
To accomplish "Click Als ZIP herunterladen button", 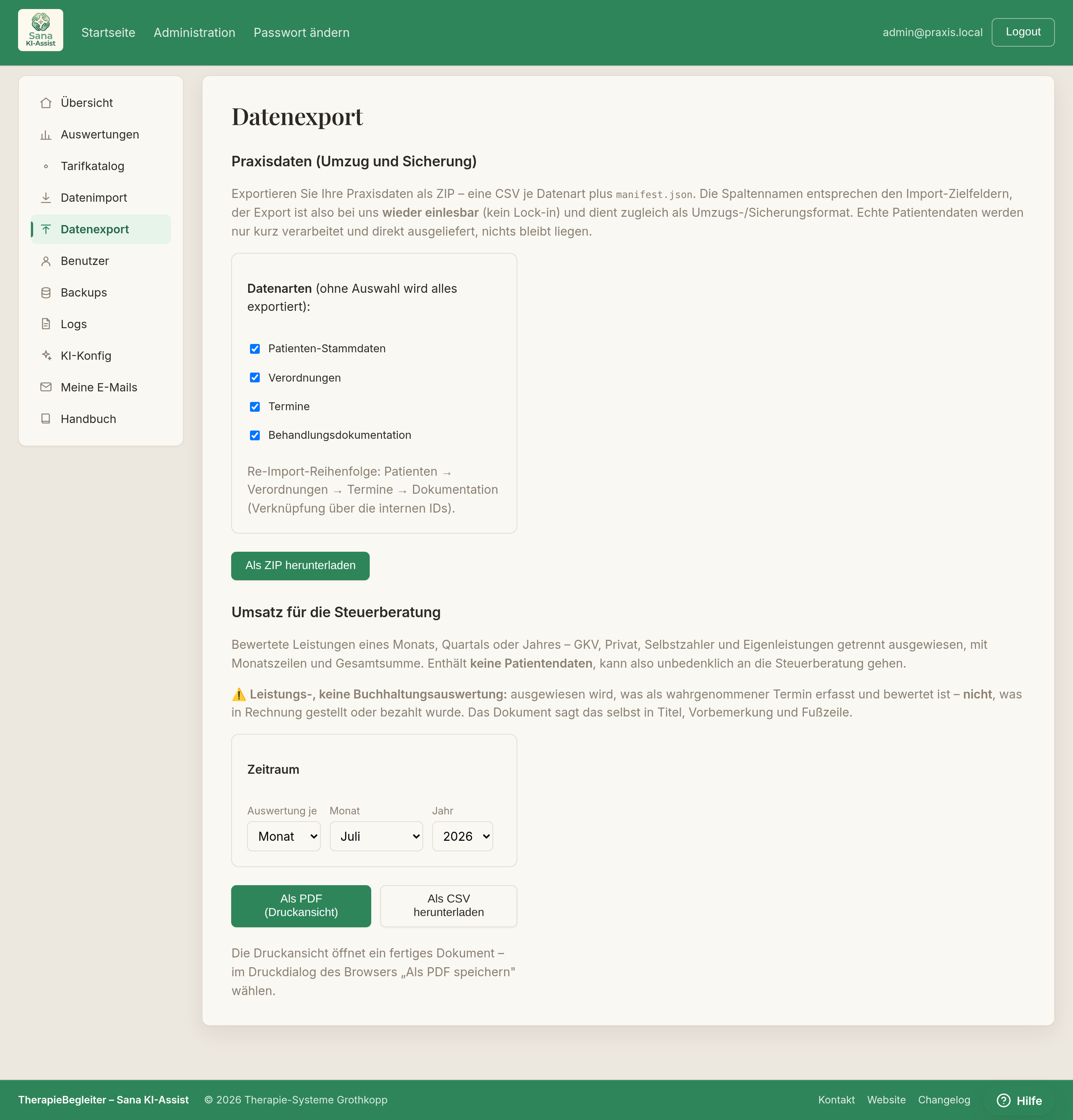I will (x=300, y=566).
